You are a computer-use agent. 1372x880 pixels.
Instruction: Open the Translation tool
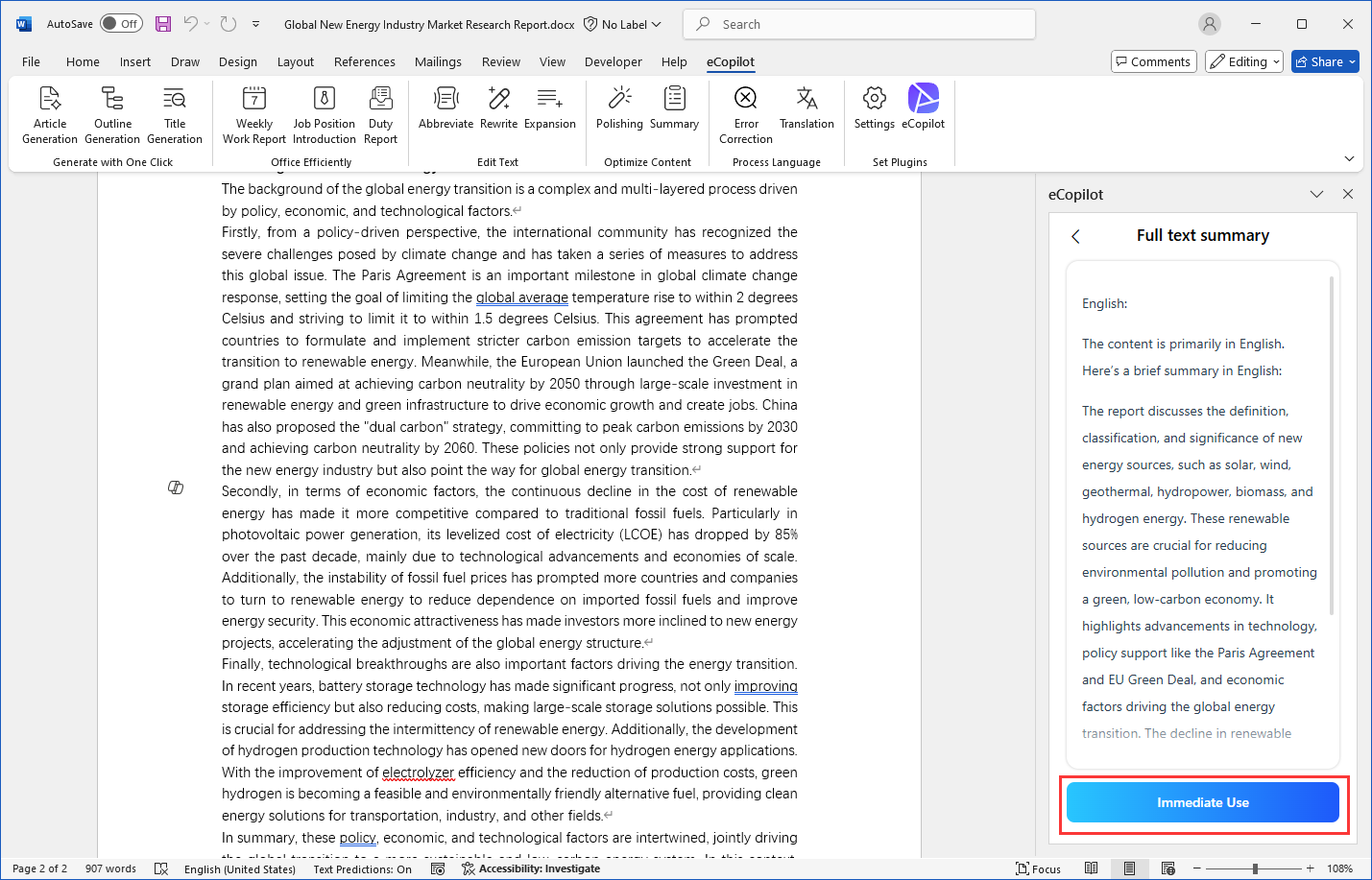click(x=806, y=107)
